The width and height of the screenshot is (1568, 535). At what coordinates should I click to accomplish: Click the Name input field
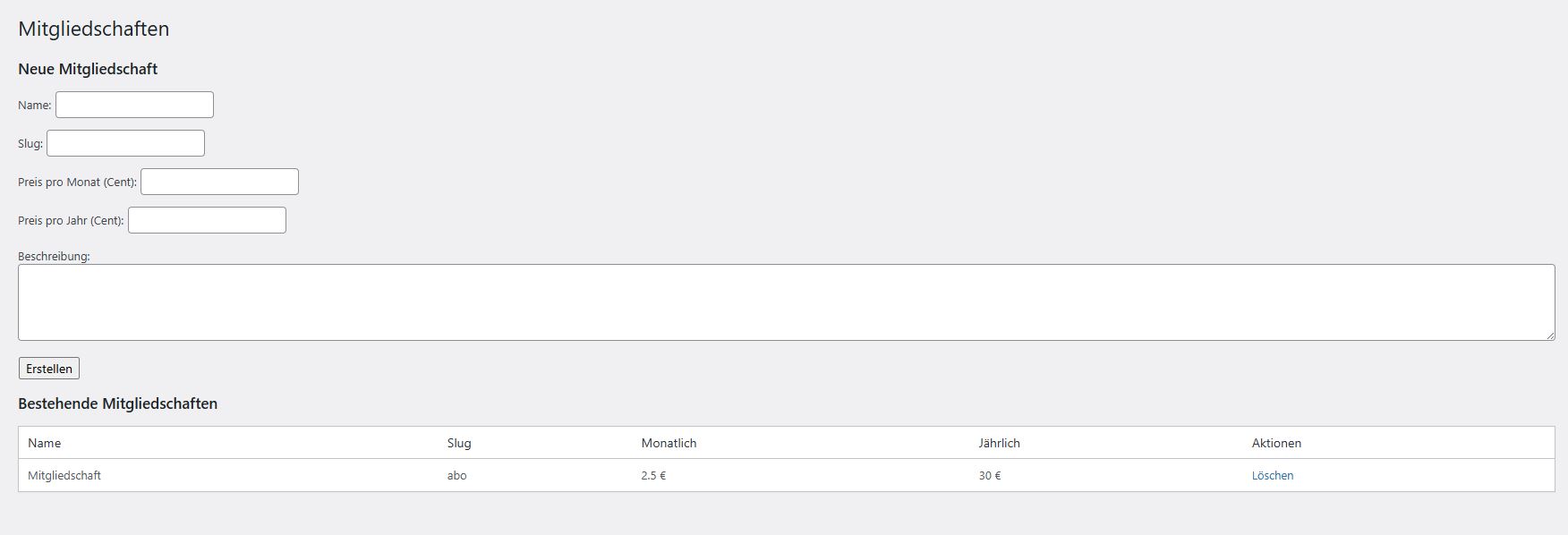point(134,105)
